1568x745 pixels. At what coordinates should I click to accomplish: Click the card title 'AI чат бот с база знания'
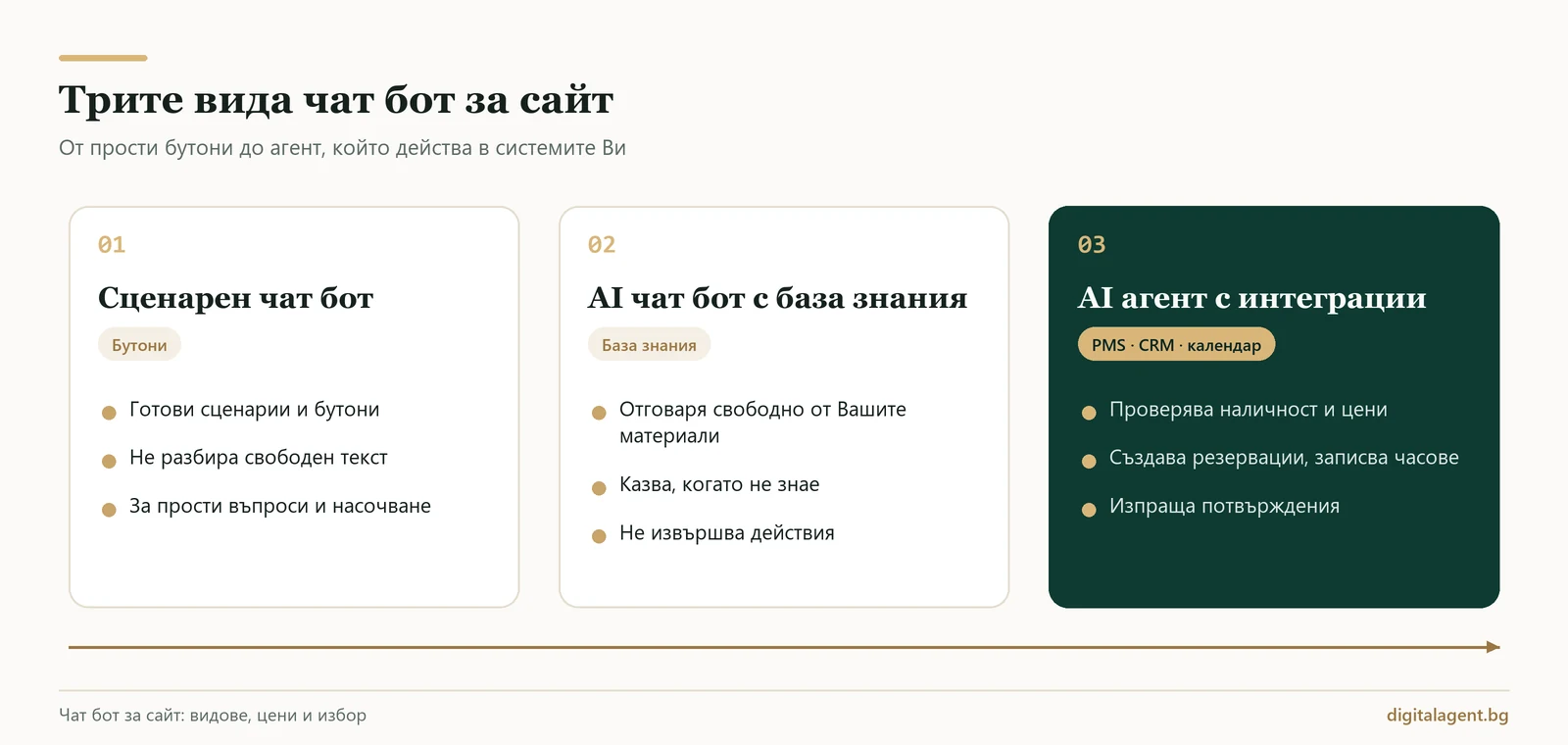click(x=777, y=298)
